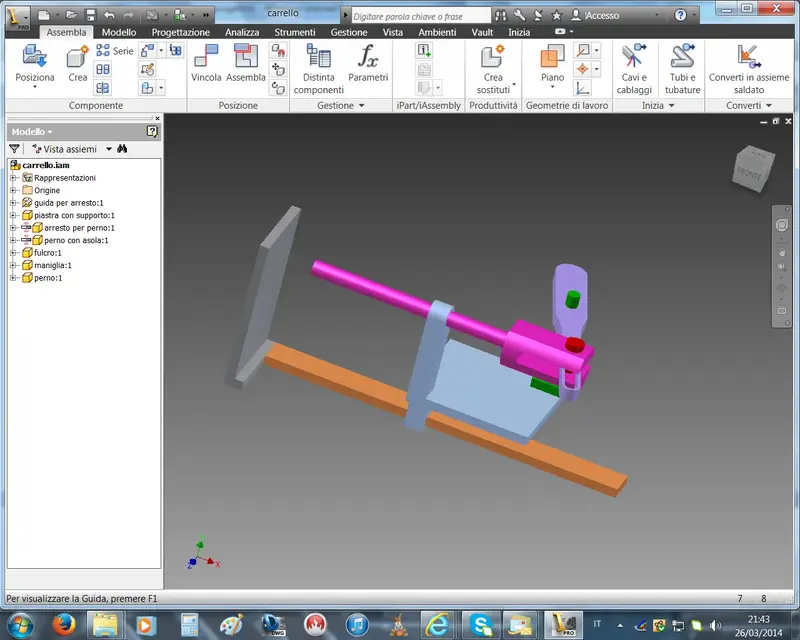Screen dimensions: 800x640
Task: Open the Strumenti ribbon tab
Action: pos(294,32)
